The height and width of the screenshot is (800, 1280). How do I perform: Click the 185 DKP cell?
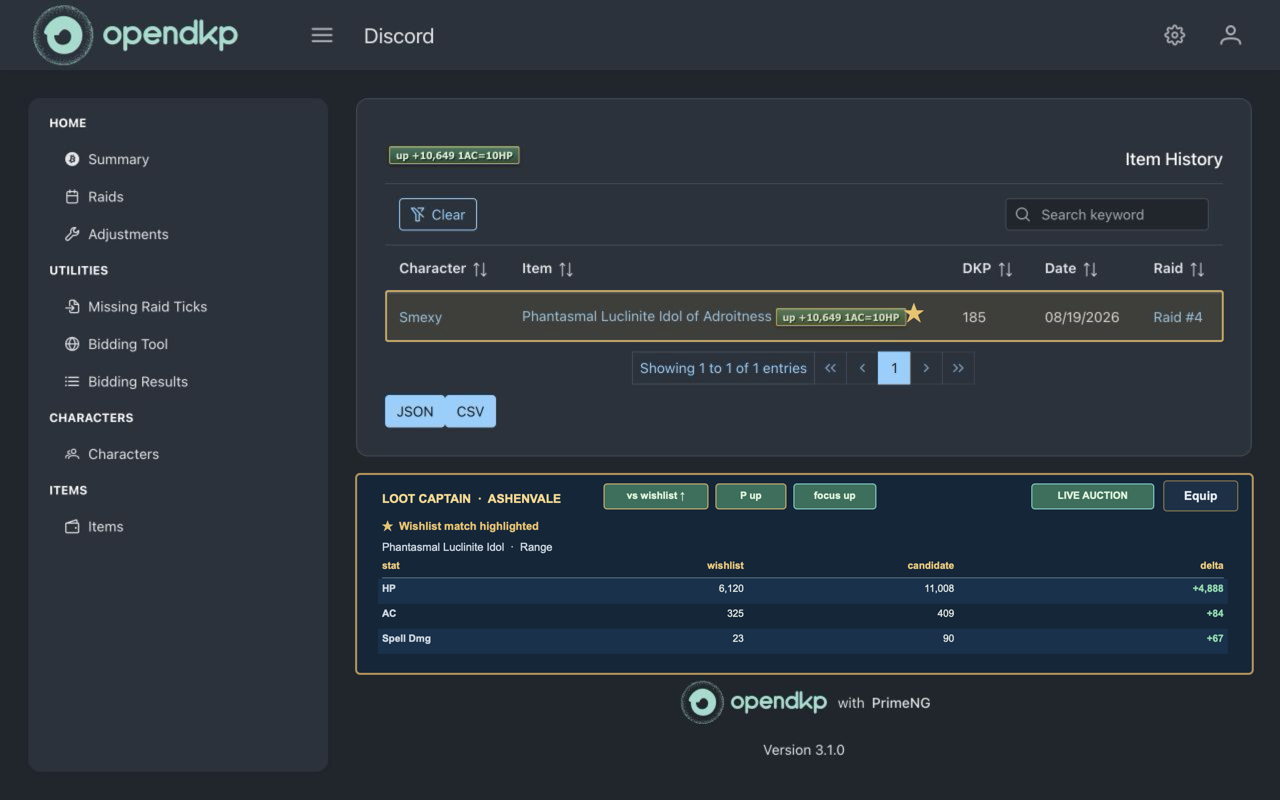[x=974, y=317]
